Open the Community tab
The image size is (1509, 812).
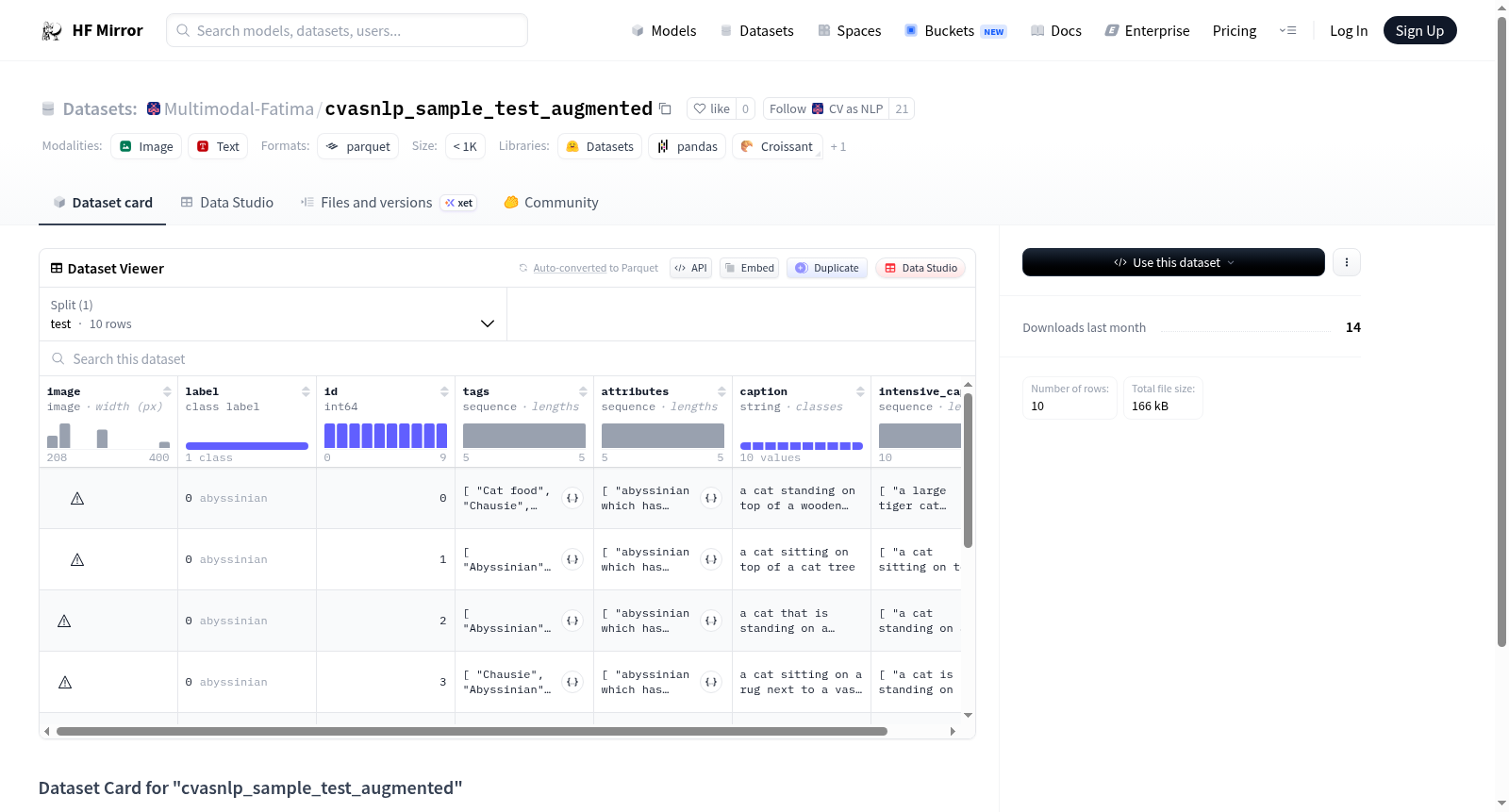[x=551, y=203]
